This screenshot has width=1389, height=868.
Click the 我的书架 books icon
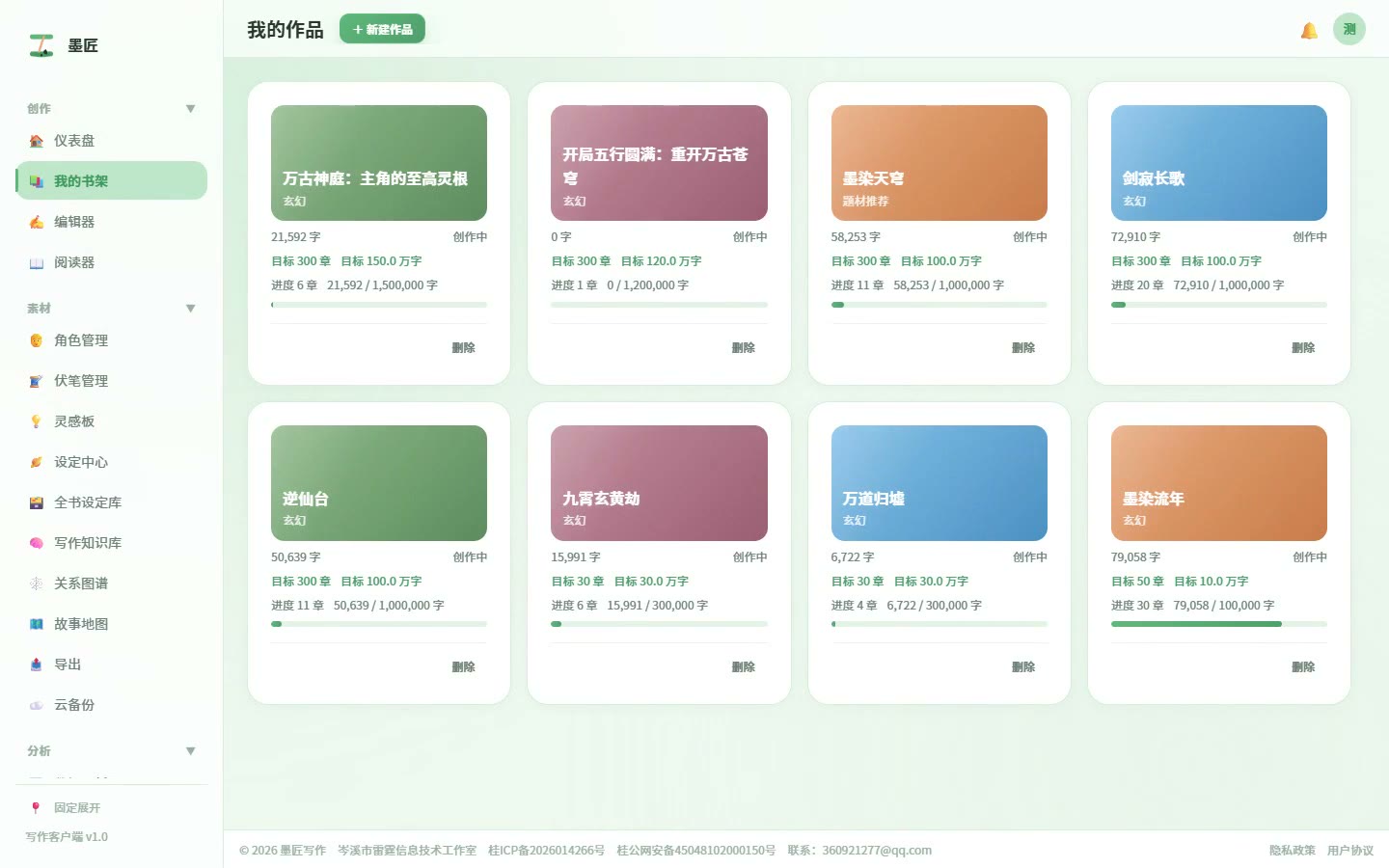pos(37,181)
